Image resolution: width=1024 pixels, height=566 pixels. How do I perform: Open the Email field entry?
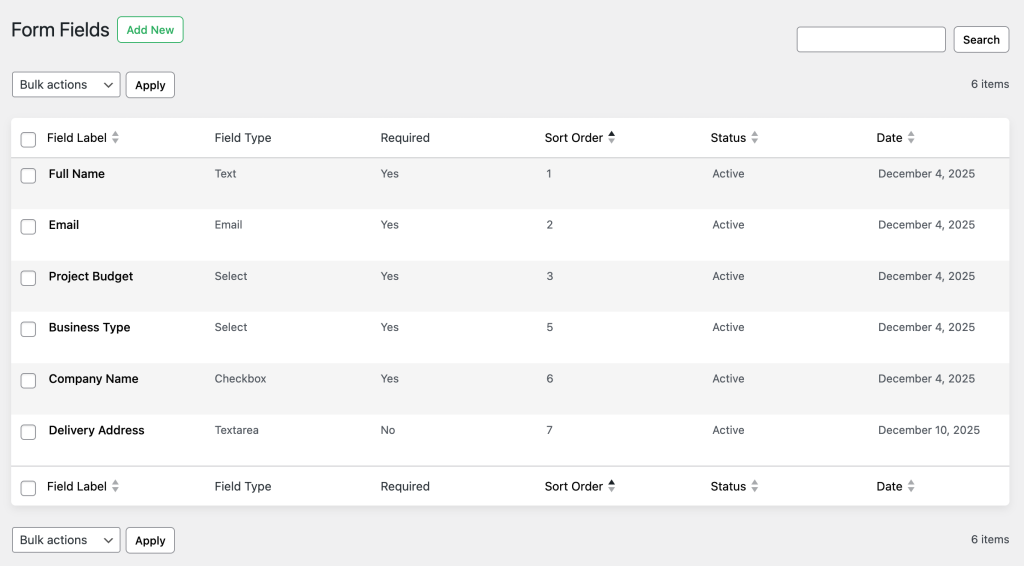(64, 225)
